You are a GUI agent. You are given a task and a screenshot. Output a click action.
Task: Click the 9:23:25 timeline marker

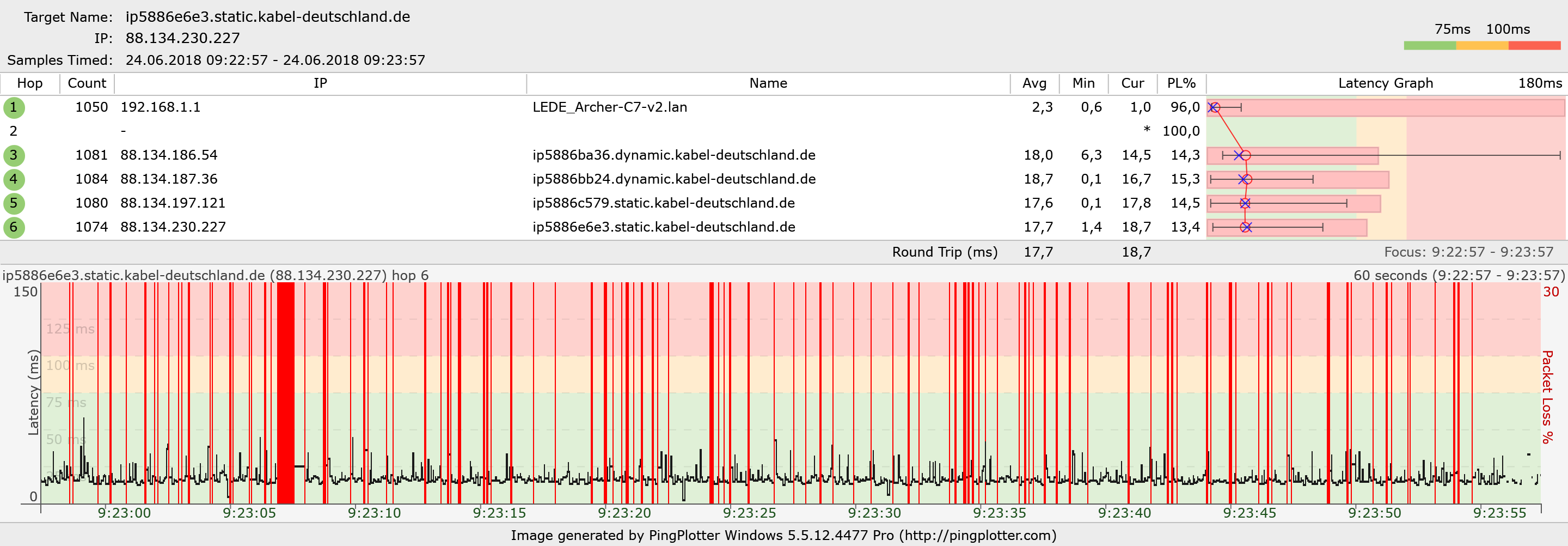pos(749,513)
